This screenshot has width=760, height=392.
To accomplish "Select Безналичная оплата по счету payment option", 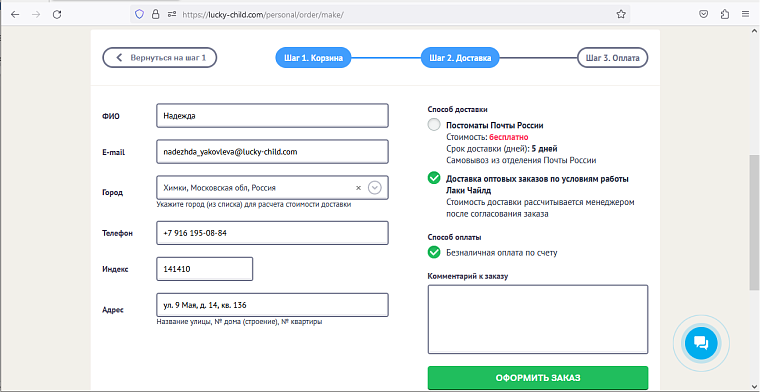I will click(434, 252).
